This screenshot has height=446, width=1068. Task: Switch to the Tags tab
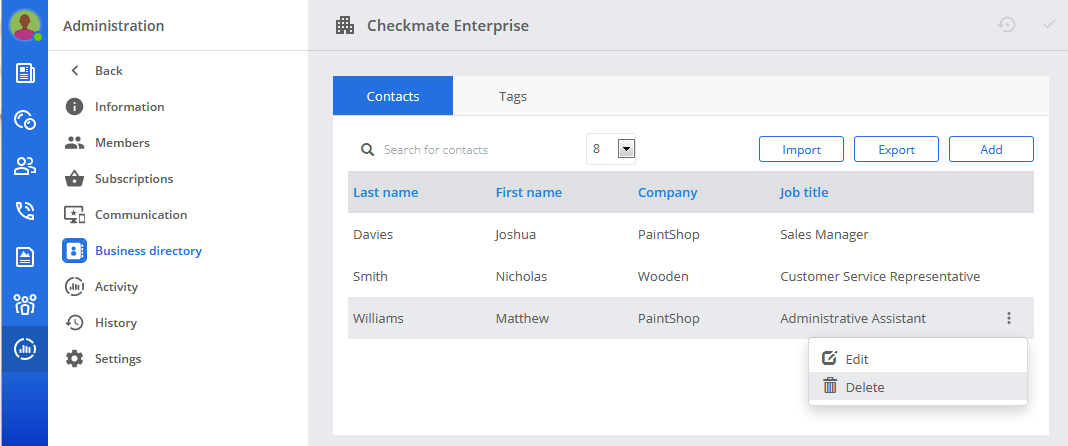(513, 96)
